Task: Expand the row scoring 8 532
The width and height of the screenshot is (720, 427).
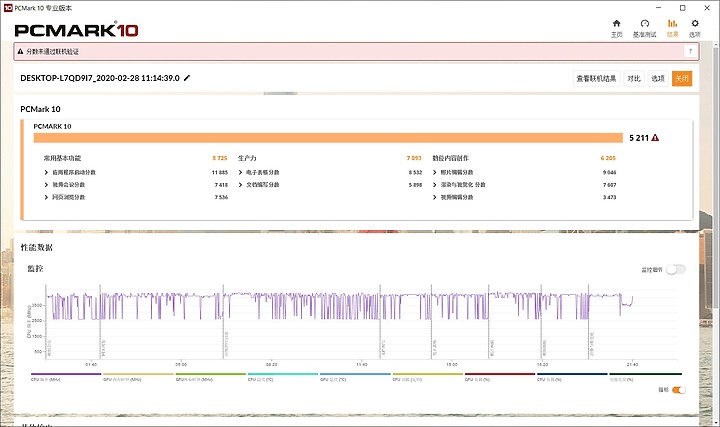Action: (x=240, y=173)
